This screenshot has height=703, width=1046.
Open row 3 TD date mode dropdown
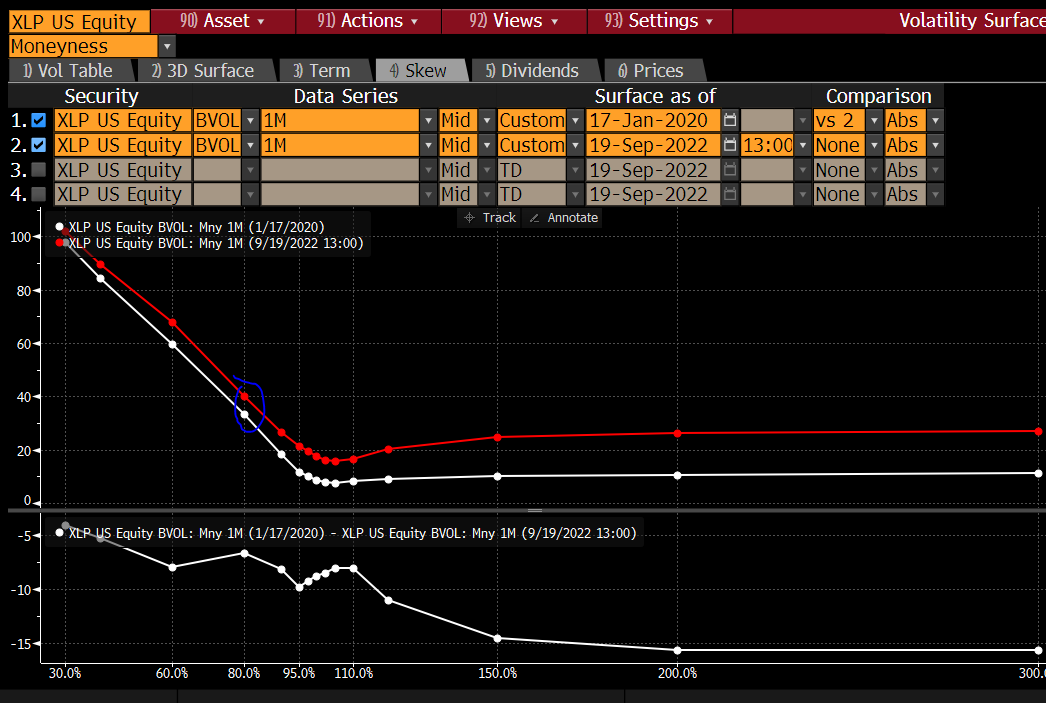coord(575,170)
